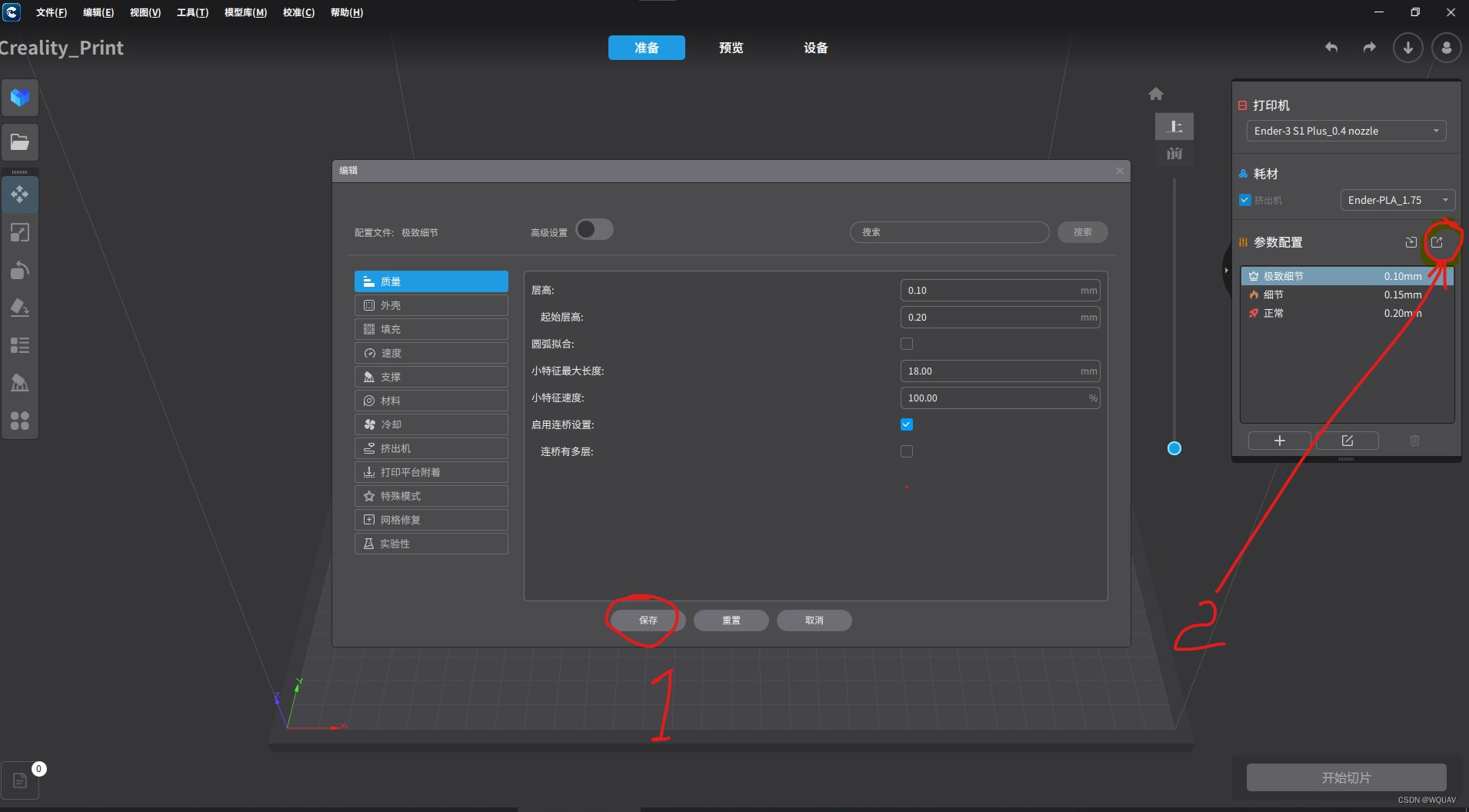Image resolution: width=1469 pixels, height=812 pixels.
Task: Open the Ender-PLA_1.75 material dropdown
Action: pyautogui.click(x=1397, y=200)
